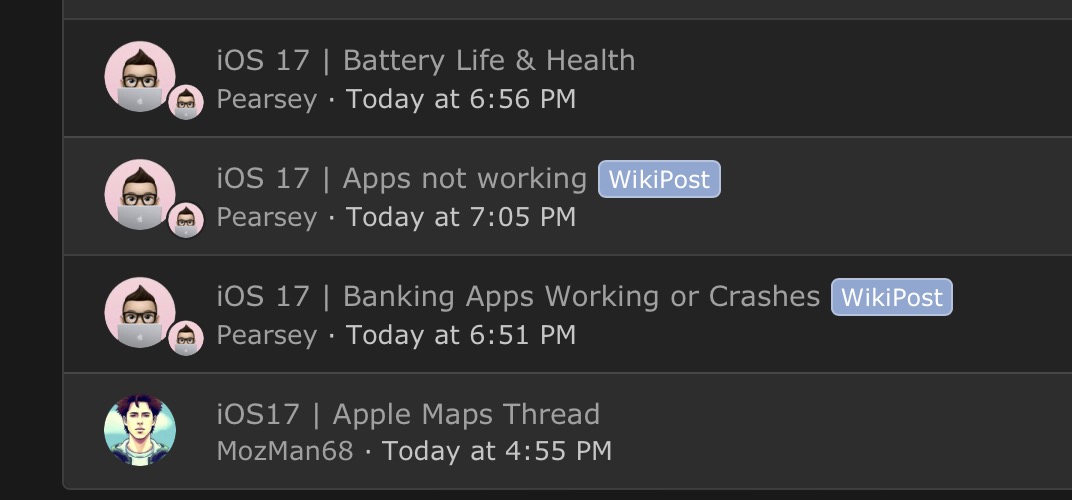Jump to latest post at 7:05 PM
The image size is (1072, 500).
460,218
